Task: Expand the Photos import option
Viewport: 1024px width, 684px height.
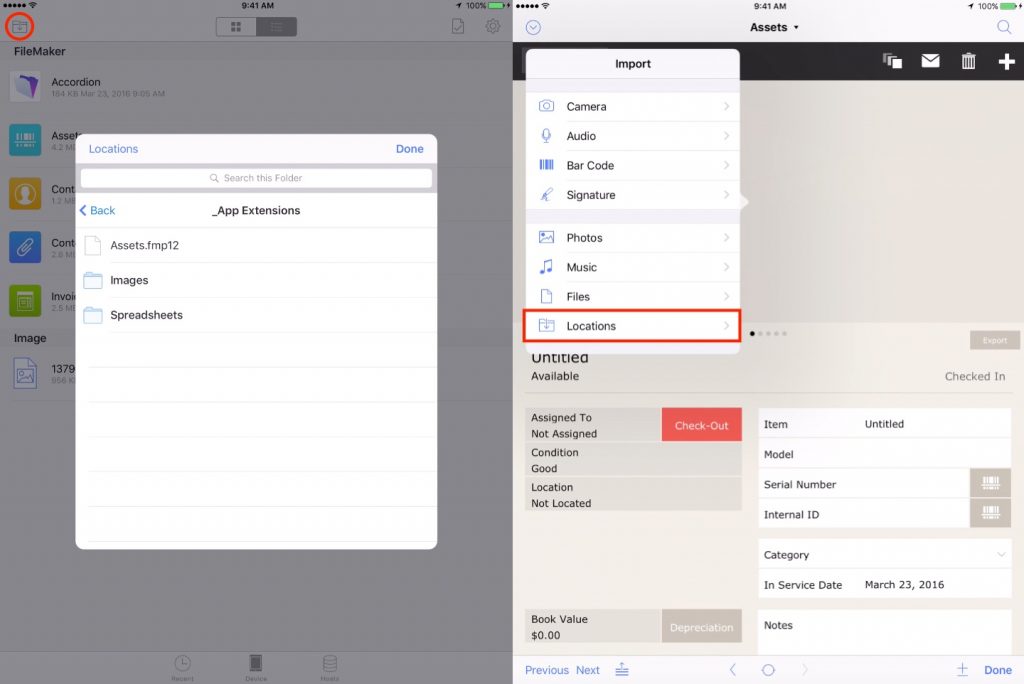Action: coord(586,237)
